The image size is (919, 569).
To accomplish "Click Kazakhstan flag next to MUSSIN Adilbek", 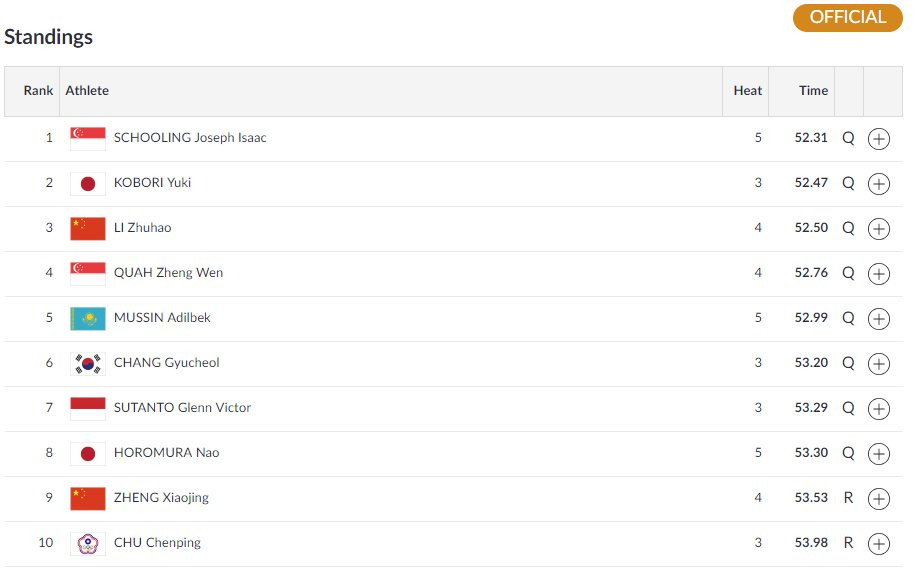I will point(87,318).
